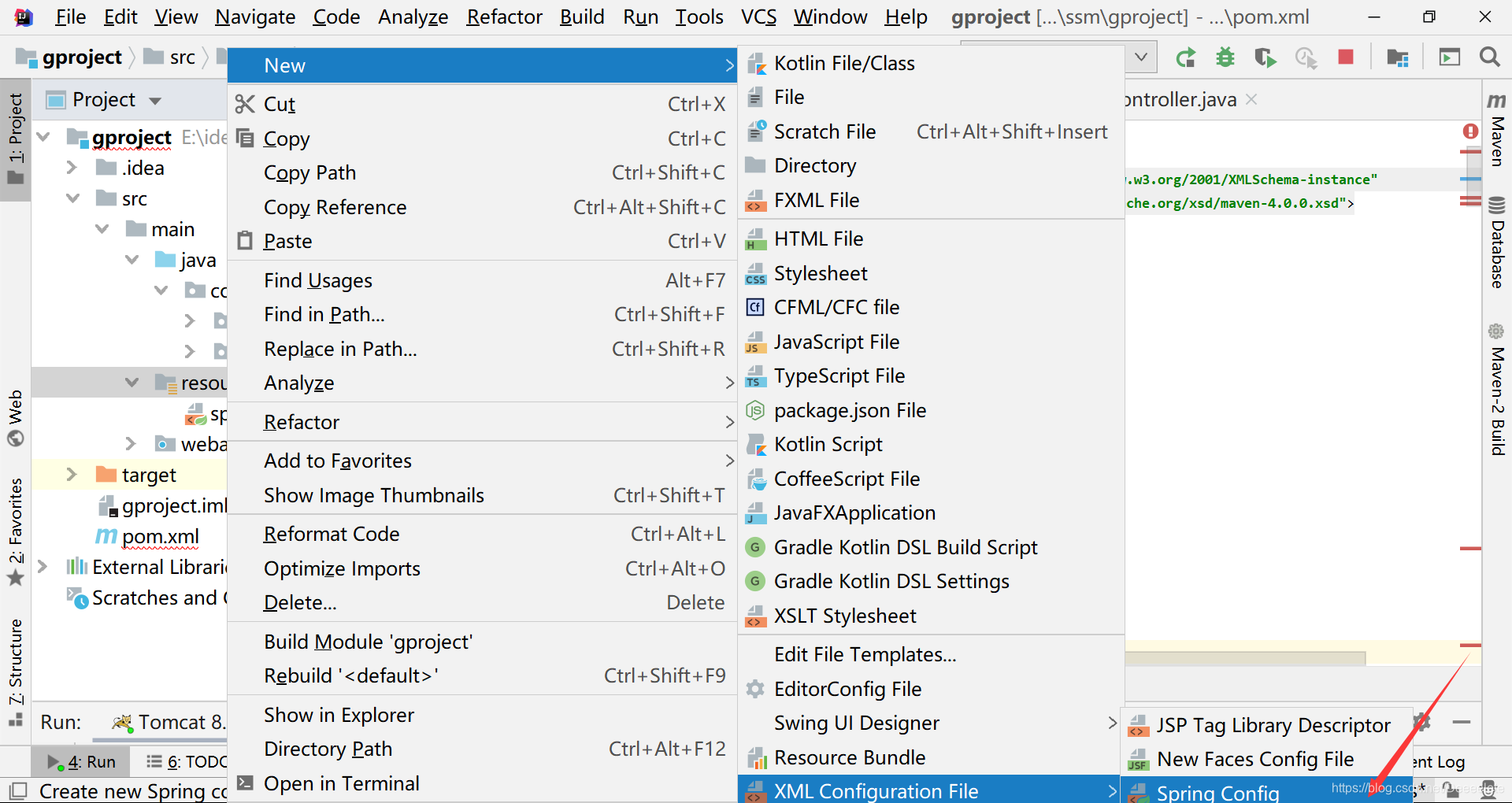Click the Debug bug icon in toolbar
The image size is (1512, 803).
point(1225,57)
